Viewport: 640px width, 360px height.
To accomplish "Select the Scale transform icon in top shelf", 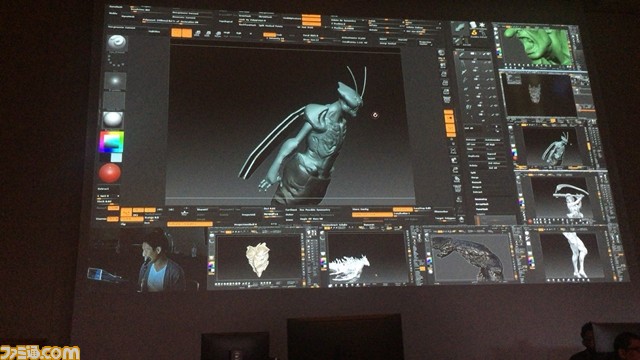I will pos(208,33).
